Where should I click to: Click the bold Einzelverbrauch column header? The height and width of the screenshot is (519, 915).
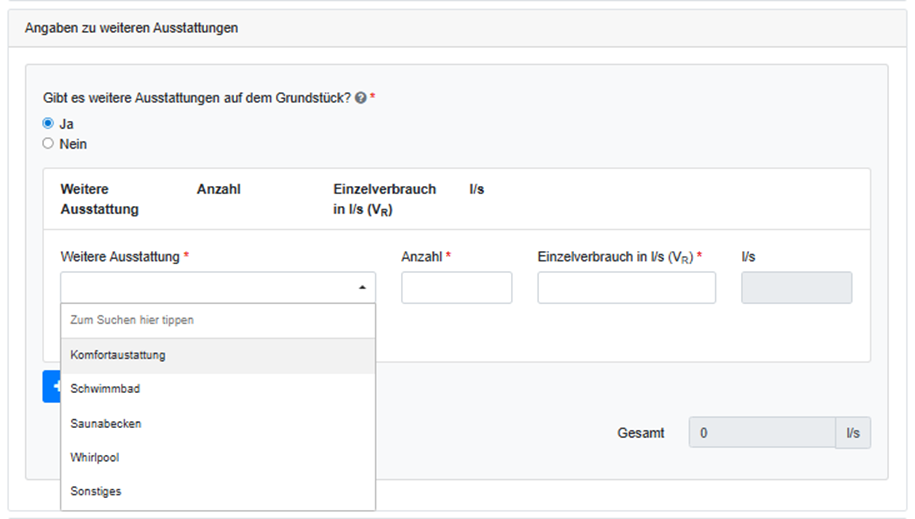[x=384, y=199]
